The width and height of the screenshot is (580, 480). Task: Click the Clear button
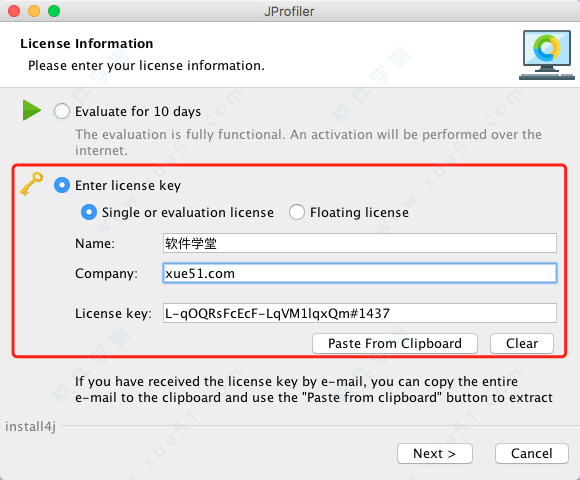point(522,344)
